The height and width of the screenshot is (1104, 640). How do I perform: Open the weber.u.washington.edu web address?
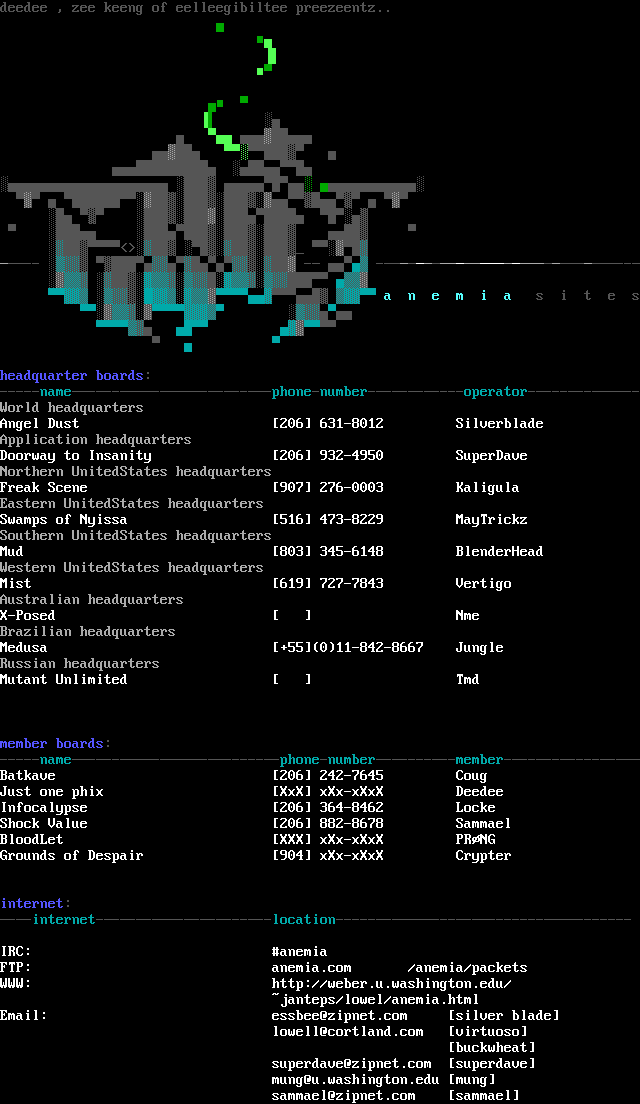coord(391,984)
